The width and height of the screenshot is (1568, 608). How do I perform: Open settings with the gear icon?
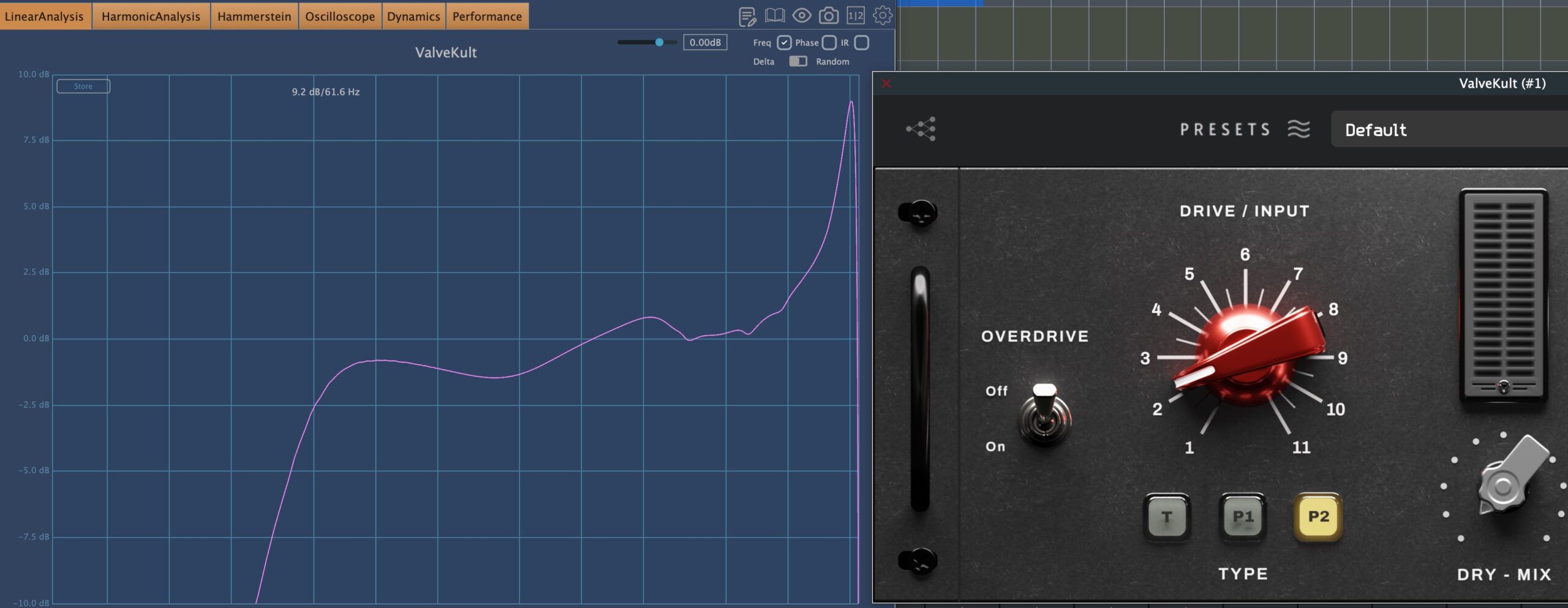click(x=883, y=16)
